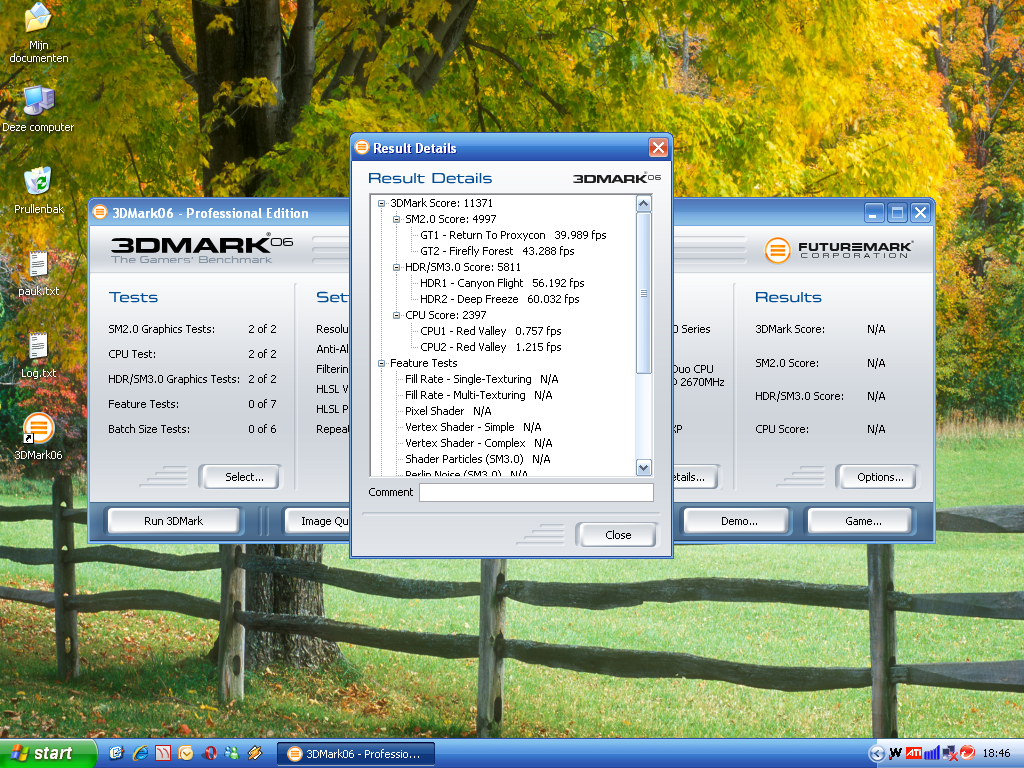Click blue signal bars tray icon

point(931,754)
